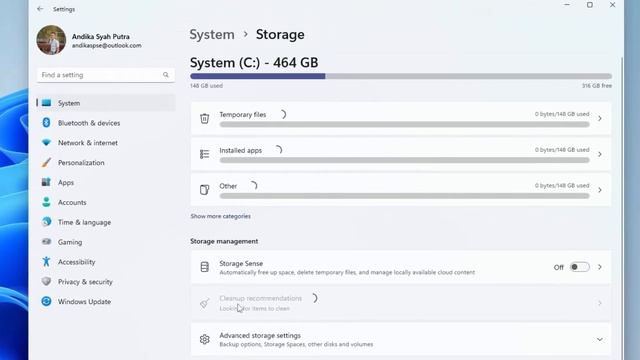640x360 pixels.
Task: Click the Advanced storage gear icon
Action: tap(204, 339)
